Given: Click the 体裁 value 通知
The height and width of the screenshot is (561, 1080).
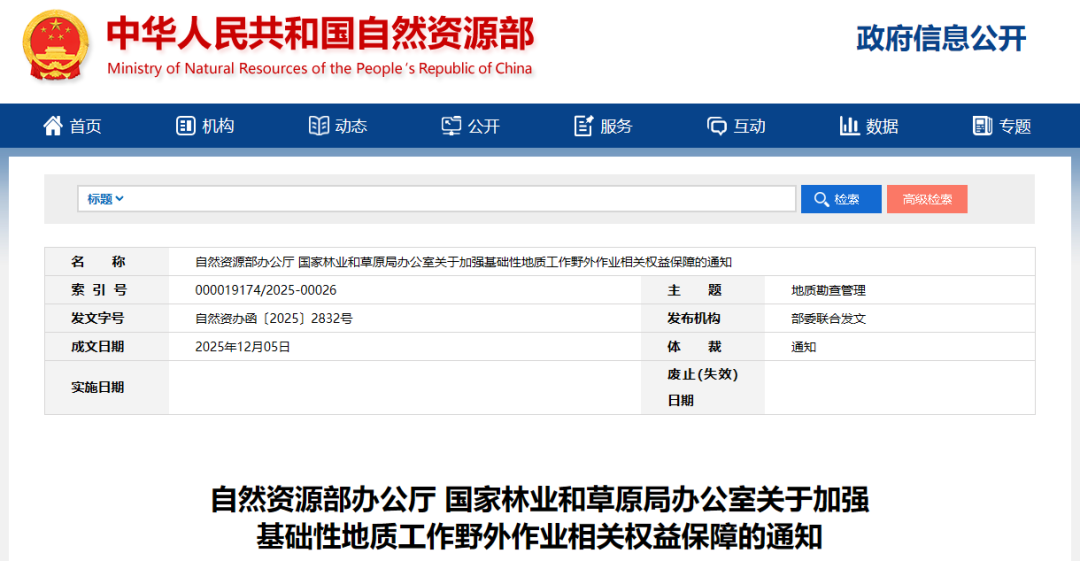Looking at the screenshot, I should (803, 347).
